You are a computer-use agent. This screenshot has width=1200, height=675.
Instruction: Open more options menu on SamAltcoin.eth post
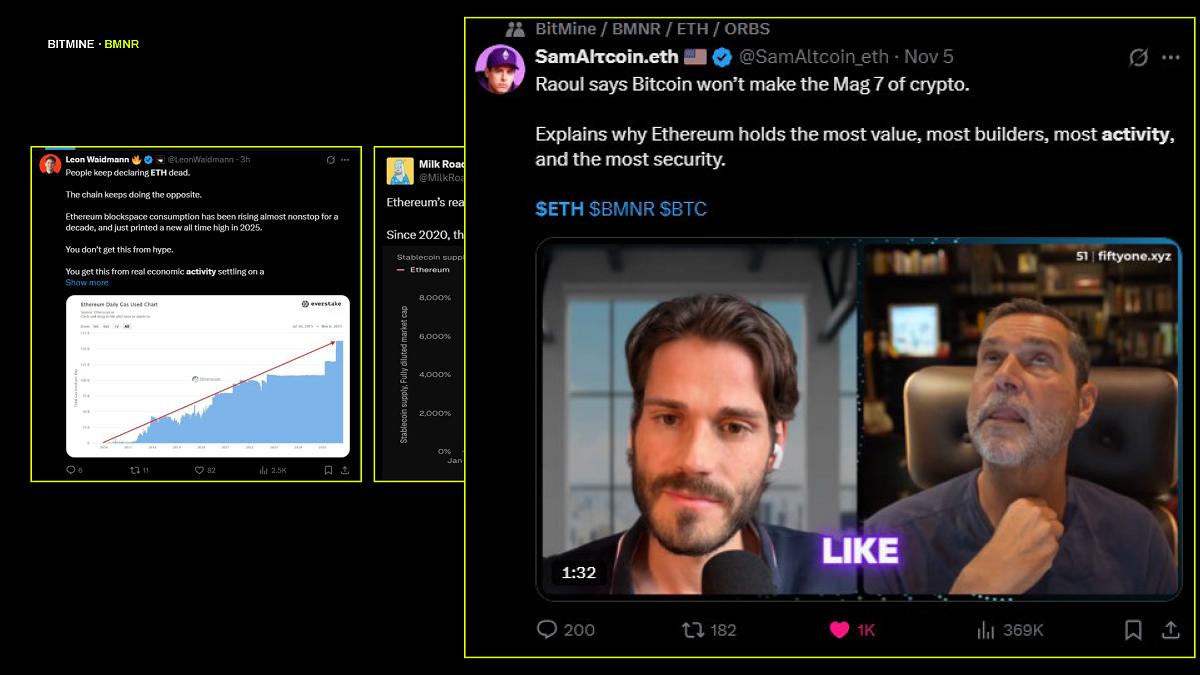click(1171, 57)
